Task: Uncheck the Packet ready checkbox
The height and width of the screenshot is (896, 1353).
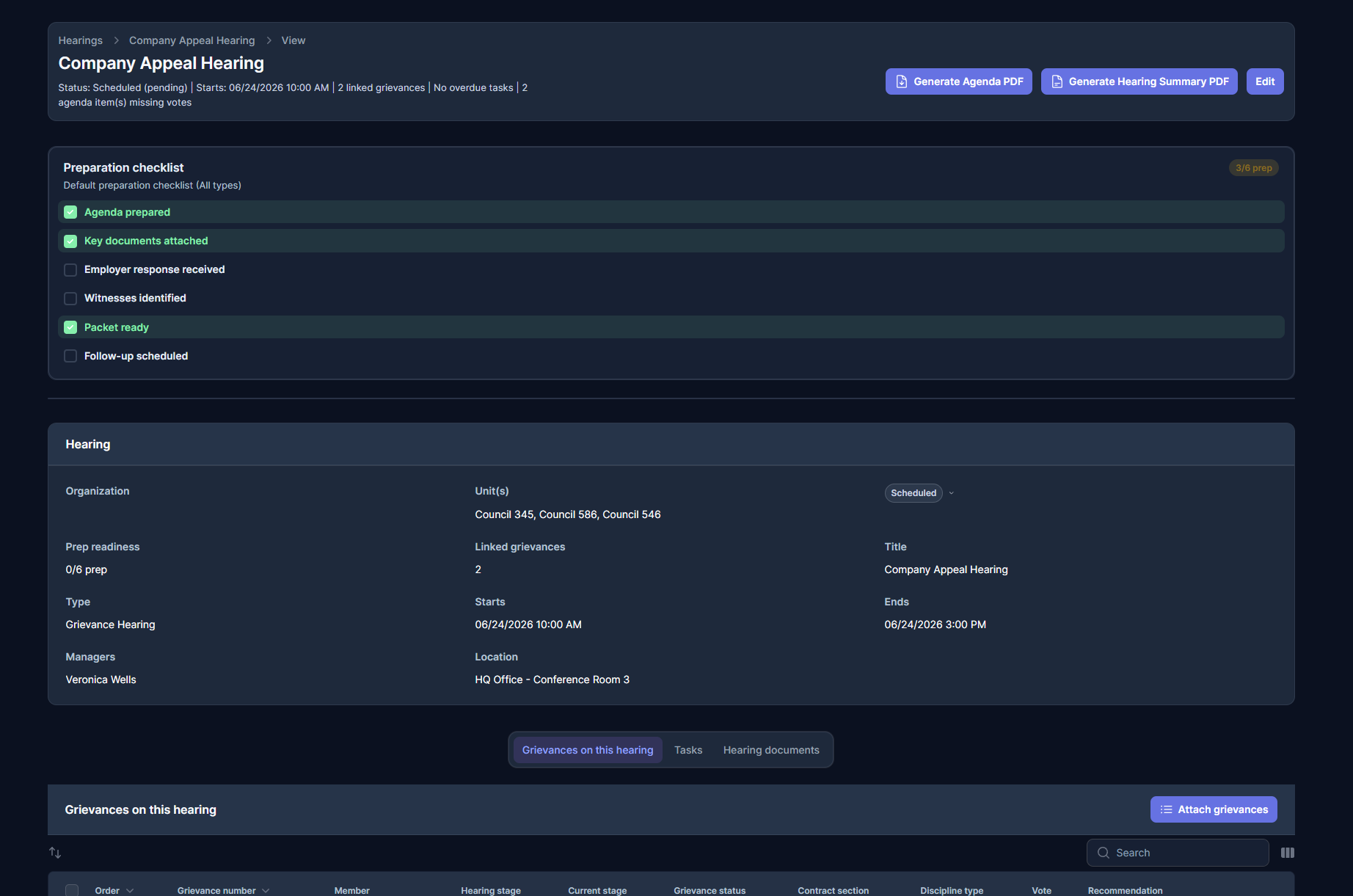Action: 70,327
